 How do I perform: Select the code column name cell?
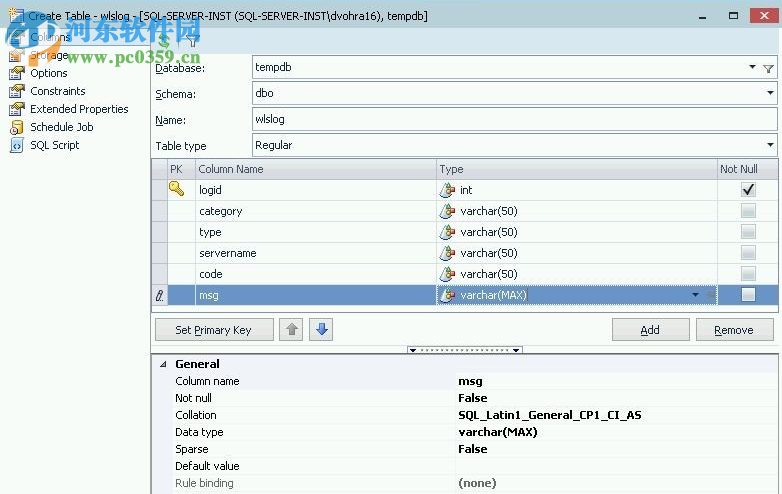click(316, 274)
